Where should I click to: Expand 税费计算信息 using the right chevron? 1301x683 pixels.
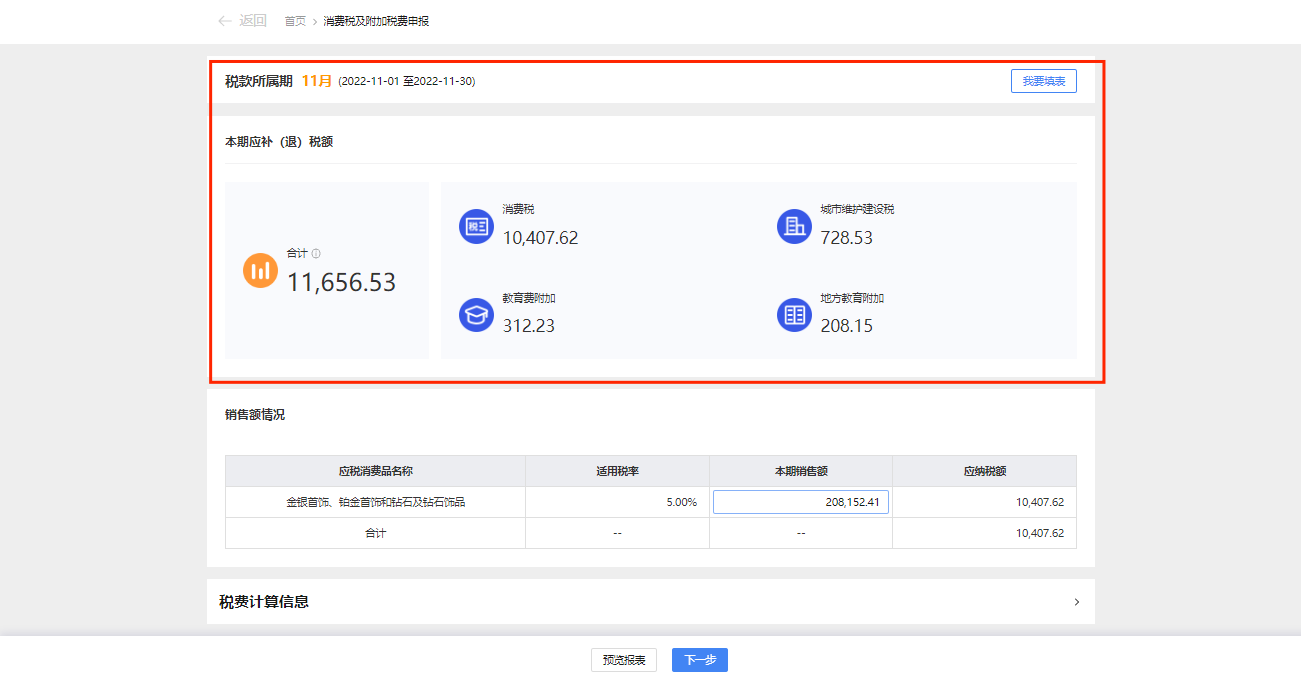(x=1076, y=602)
